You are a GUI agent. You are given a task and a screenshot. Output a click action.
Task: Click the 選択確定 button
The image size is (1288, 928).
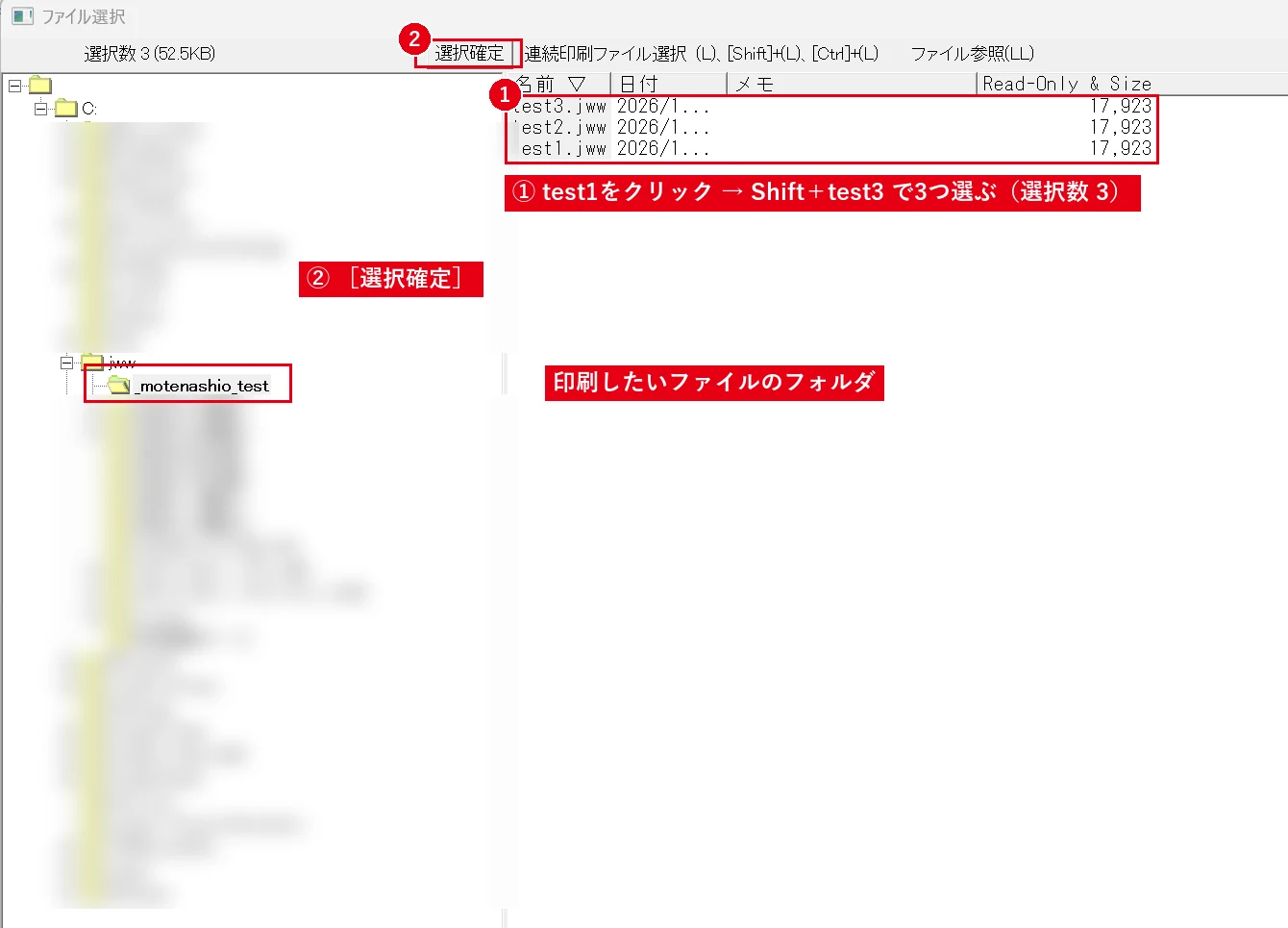(x=469, y=54)
